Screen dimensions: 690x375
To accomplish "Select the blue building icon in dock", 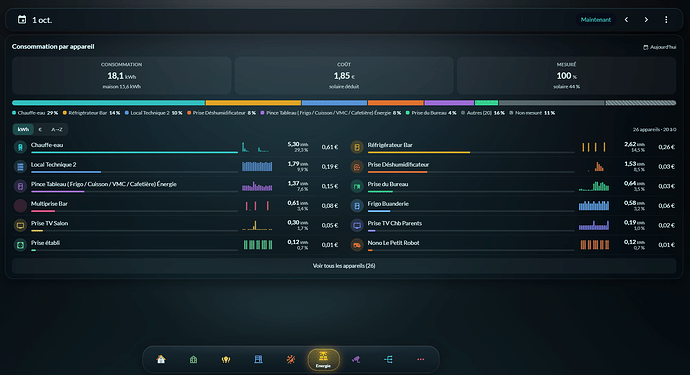I will pyautogui.click(x=258, y=360).
